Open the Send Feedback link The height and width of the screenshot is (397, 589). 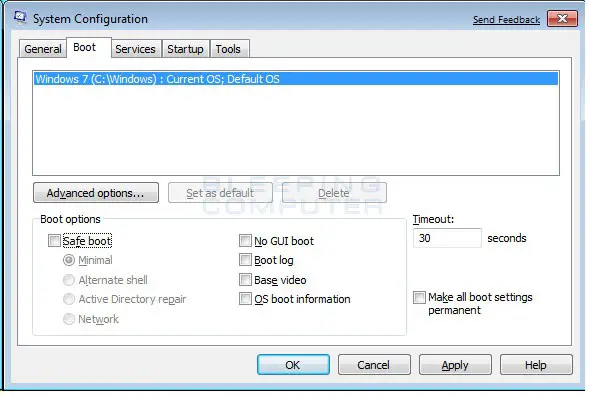click(x=506, y=20)
